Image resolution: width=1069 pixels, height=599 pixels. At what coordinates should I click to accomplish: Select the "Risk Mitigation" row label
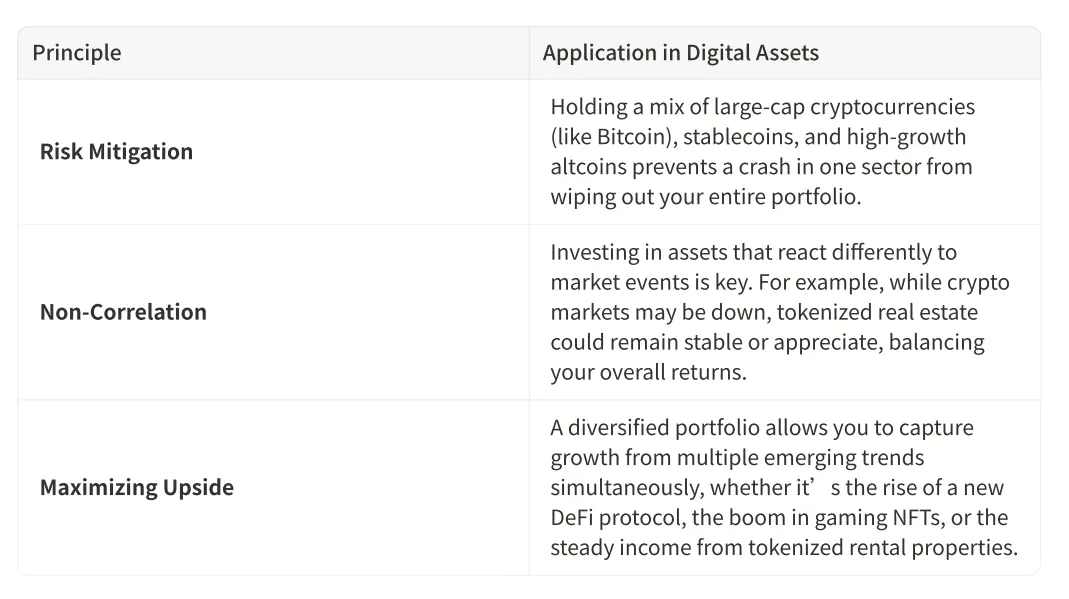coord(116,152)
